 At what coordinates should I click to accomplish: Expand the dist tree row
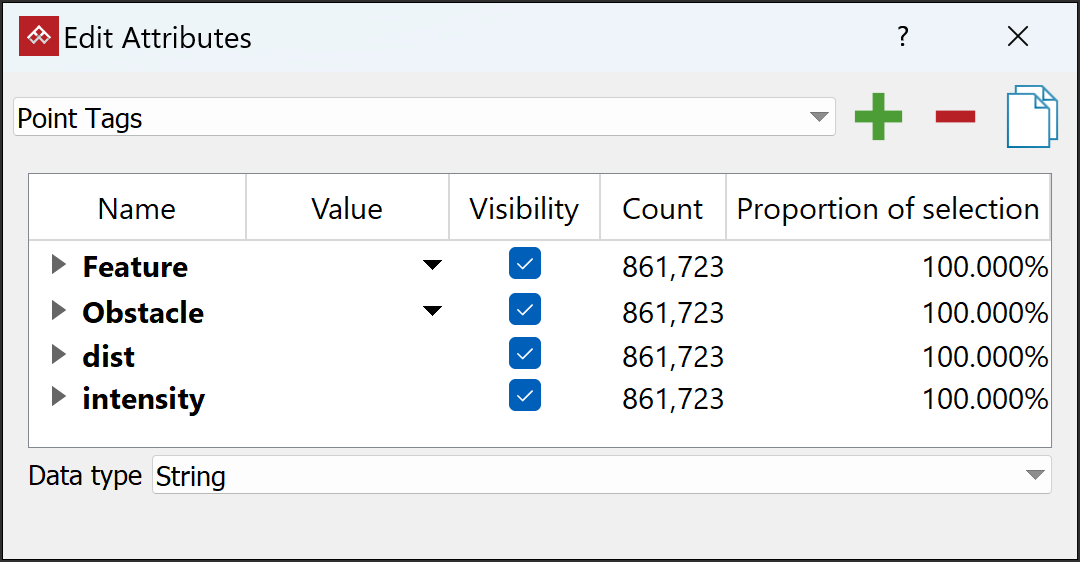(59, 355)
